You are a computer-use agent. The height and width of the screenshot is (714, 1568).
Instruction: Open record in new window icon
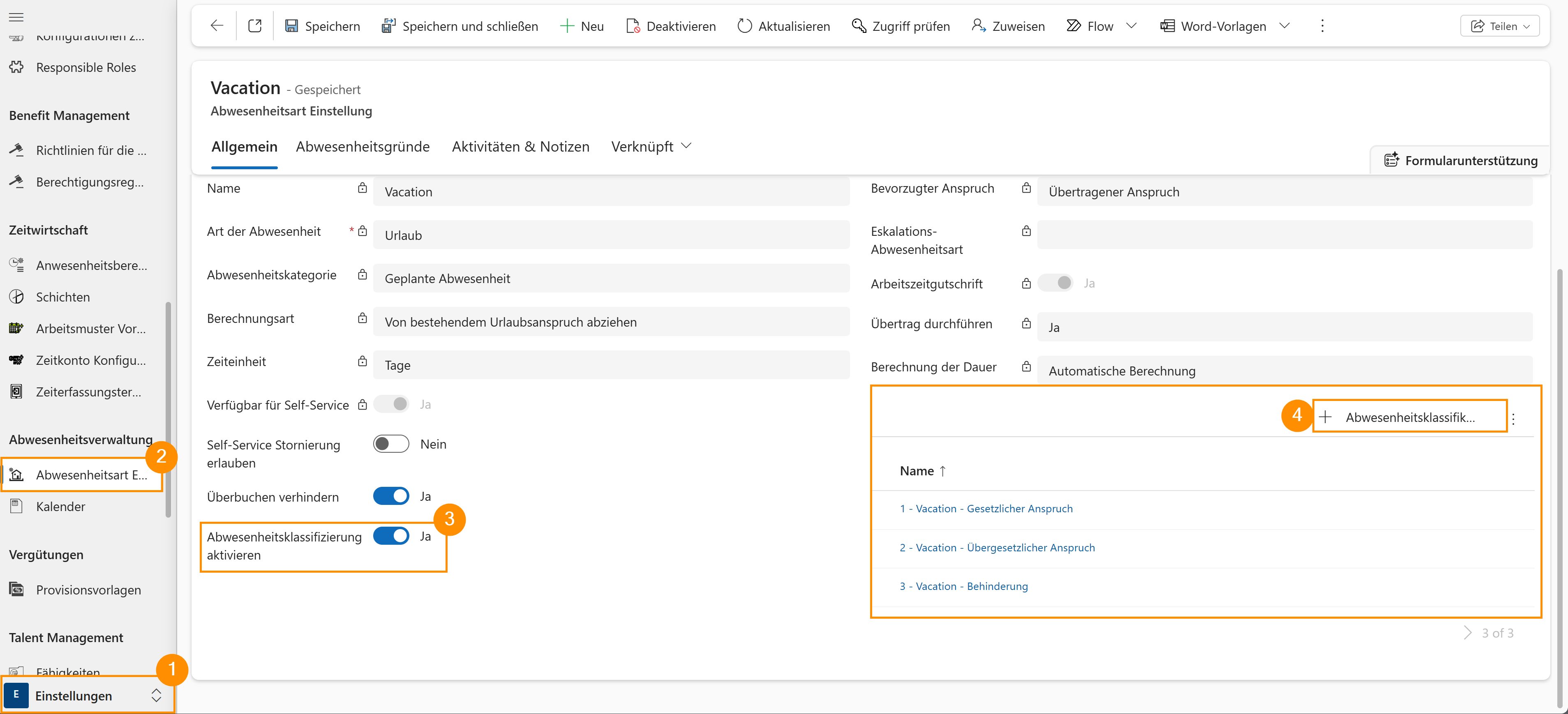(255, 25)
